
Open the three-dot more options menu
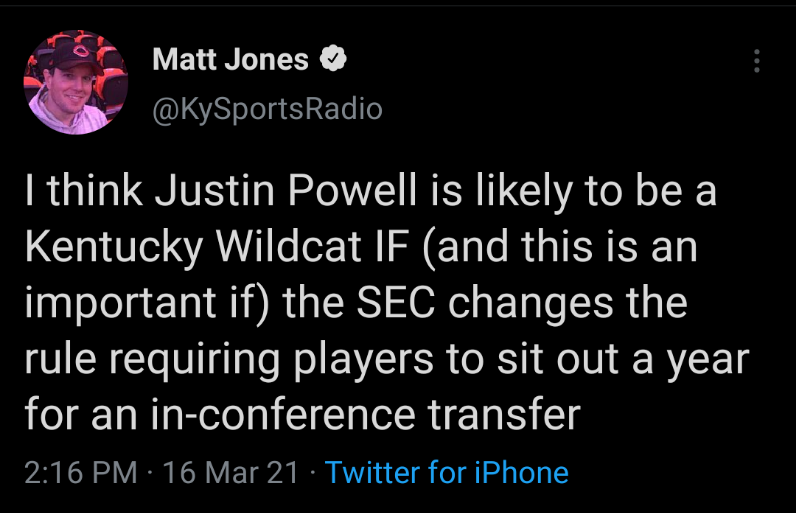pos(757,62)
